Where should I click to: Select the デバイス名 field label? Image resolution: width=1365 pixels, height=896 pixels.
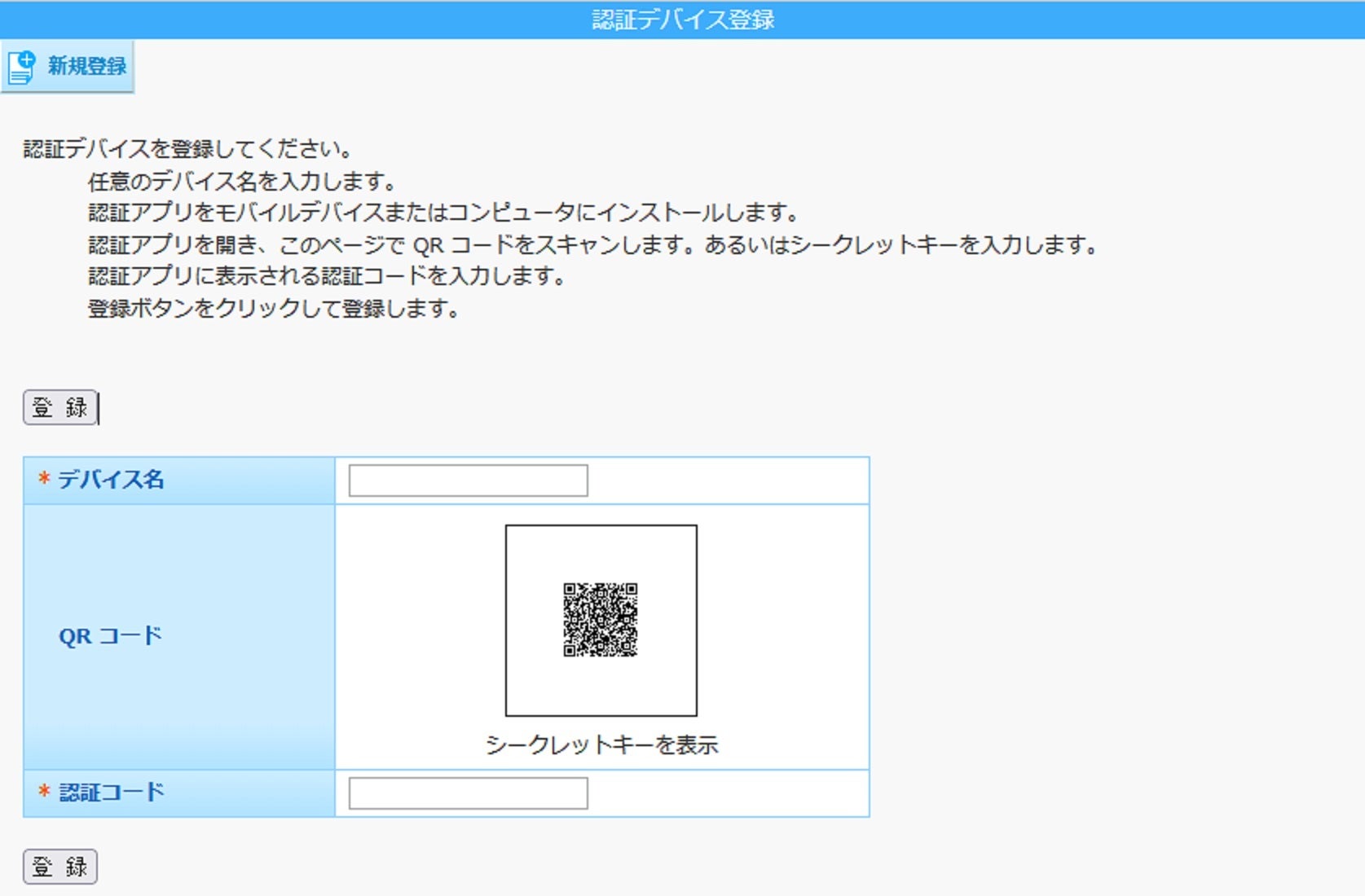click(x=111, y=480)
